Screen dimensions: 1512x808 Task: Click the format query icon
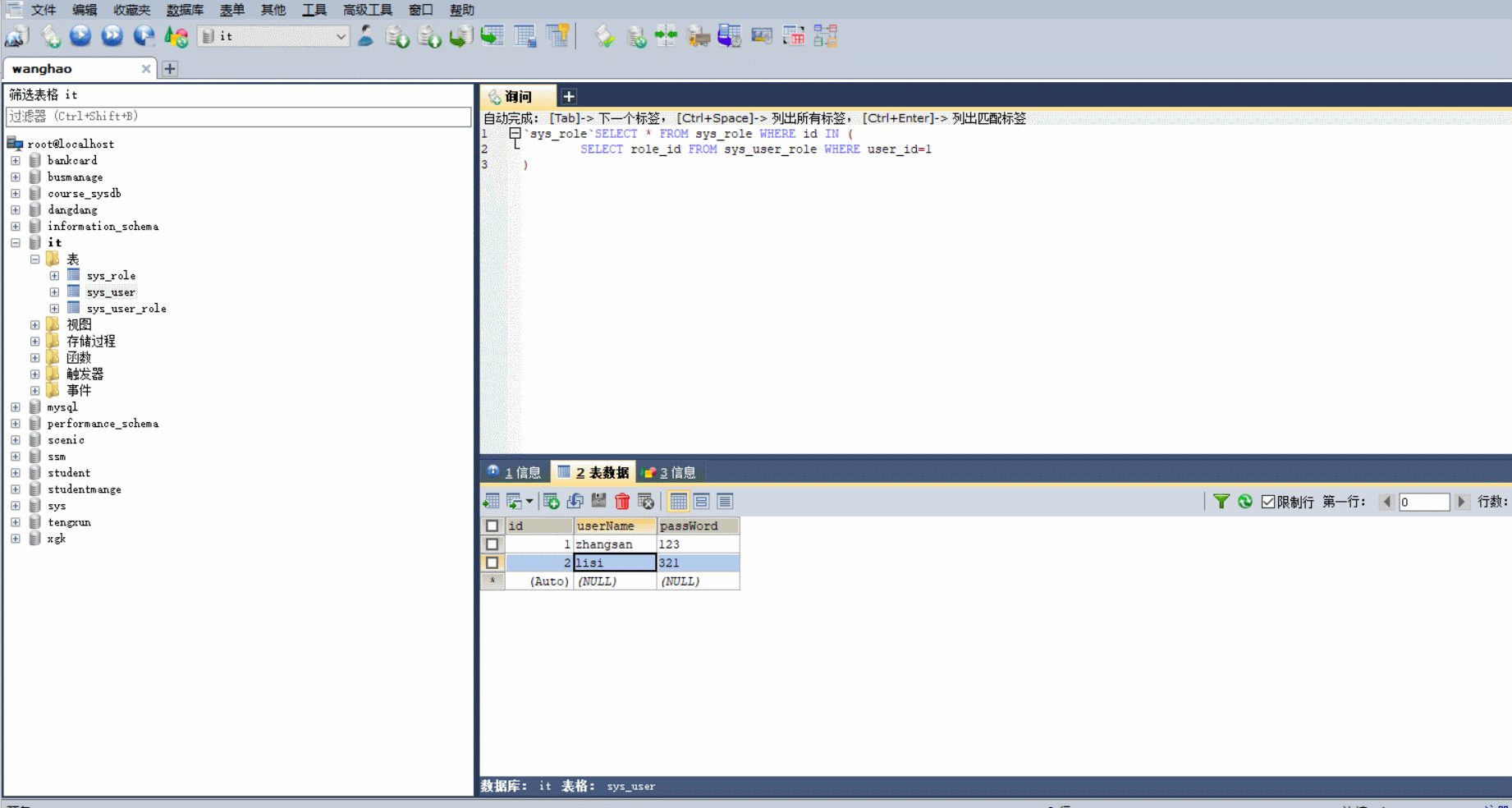604,36
